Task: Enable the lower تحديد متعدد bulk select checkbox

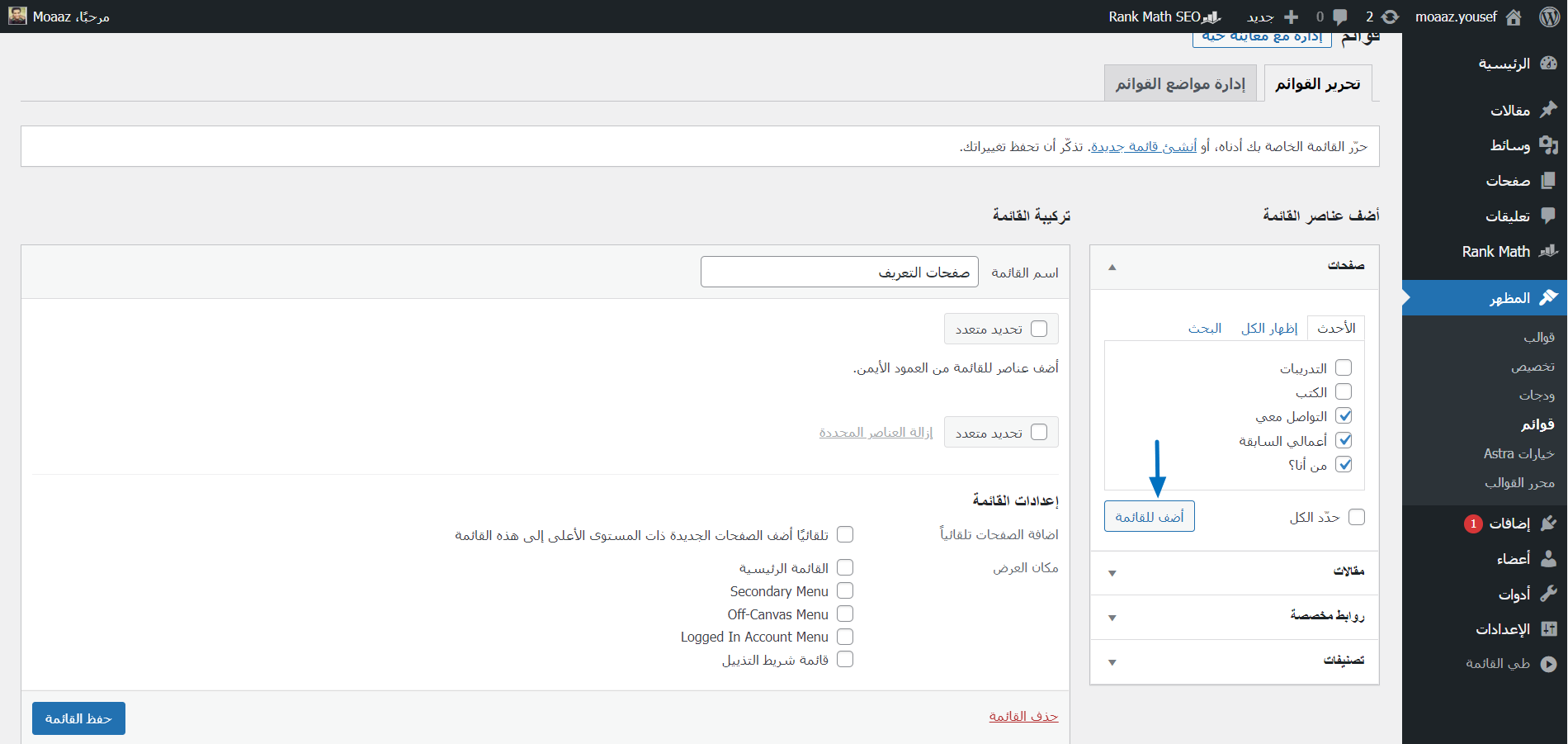Action: point(1039,432)
